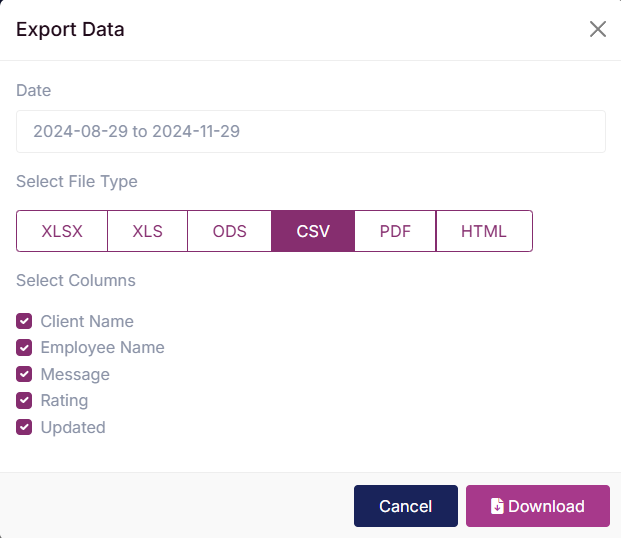Uncheck the Client Name checkbox

click(24, 321)
